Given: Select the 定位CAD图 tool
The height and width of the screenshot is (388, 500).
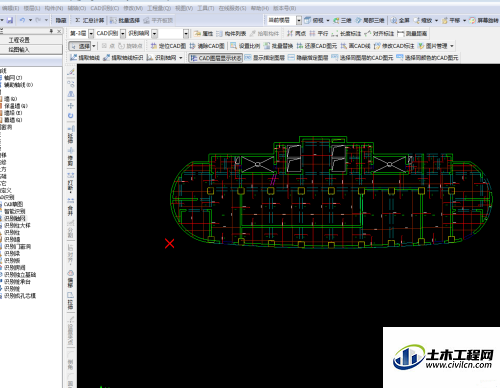Looking at the screenshot, I should pos(168,46).
